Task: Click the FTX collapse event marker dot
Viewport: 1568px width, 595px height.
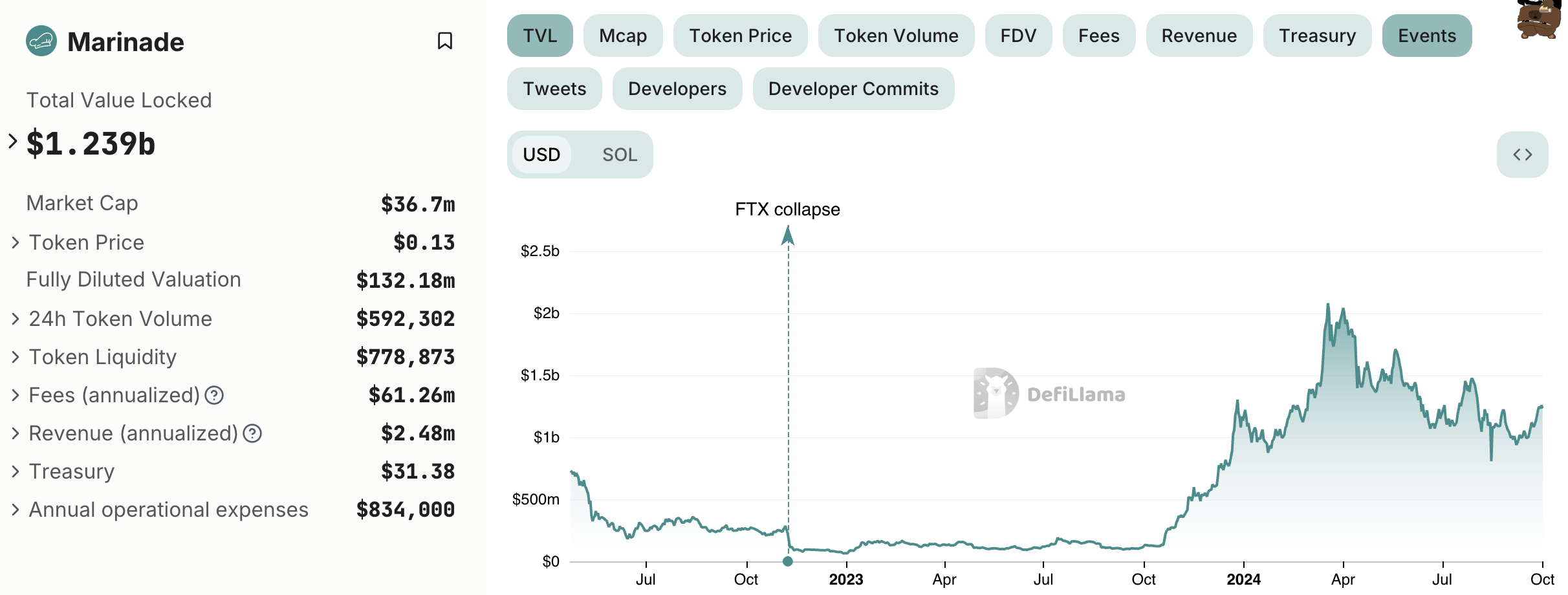Action: [787, 561]
